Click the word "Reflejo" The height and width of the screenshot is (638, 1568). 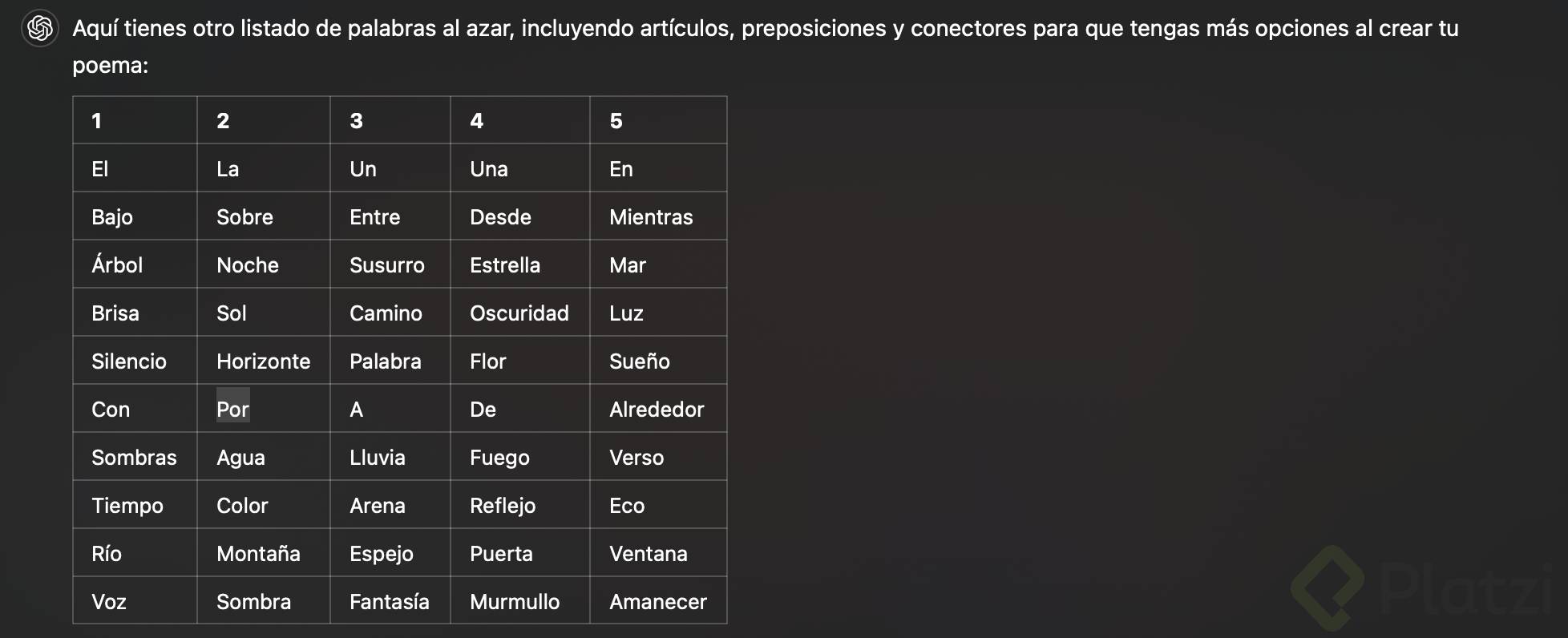[502, 506]
